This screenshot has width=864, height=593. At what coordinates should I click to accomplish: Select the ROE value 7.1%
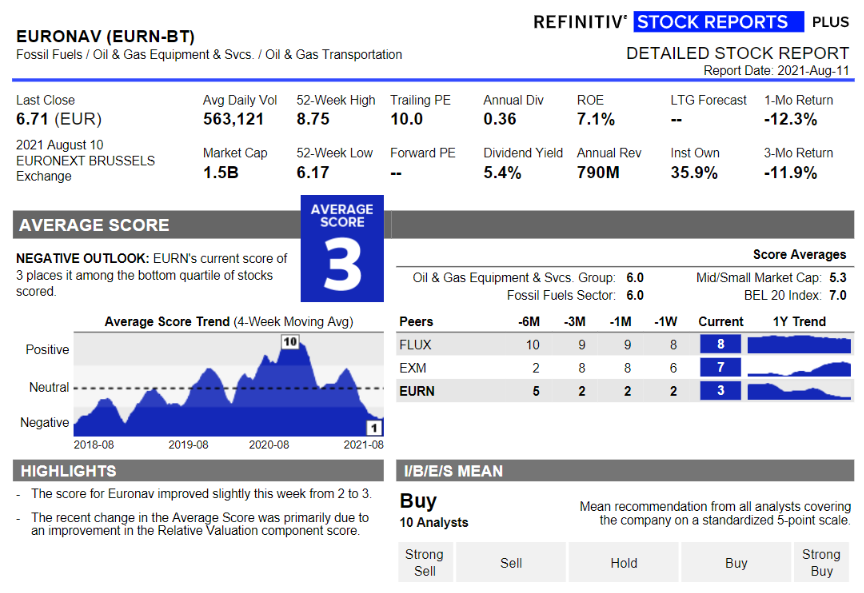pyautogui.click(x=596, y=119)
